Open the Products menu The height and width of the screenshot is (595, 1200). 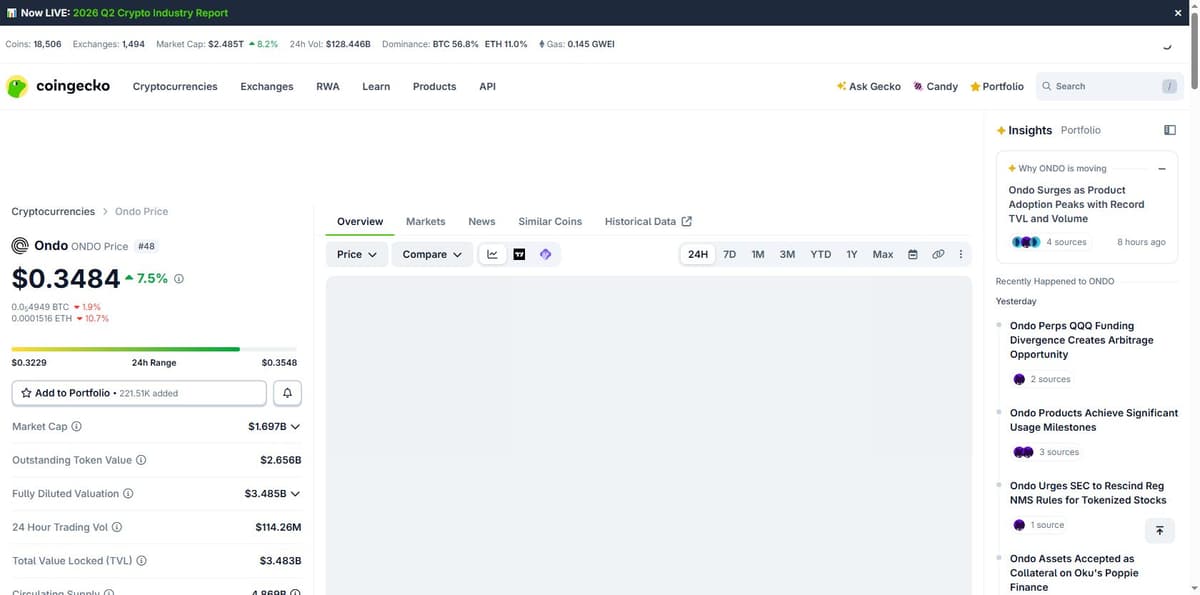[434, 86]
